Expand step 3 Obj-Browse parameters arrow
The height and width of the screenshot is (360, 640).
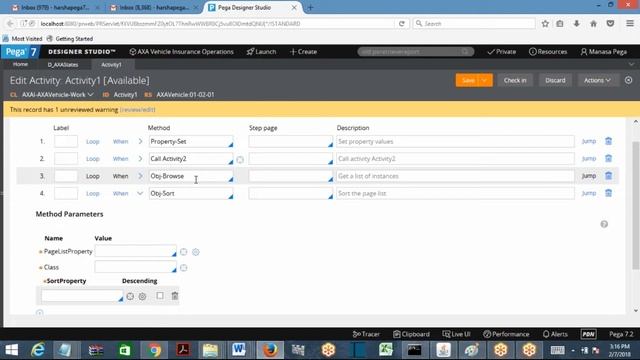pyautogui.click(x=140, y=176)
